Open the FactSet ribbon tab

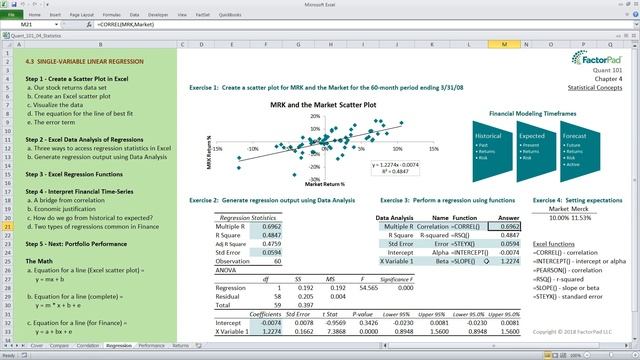click(x=202, y=15)
